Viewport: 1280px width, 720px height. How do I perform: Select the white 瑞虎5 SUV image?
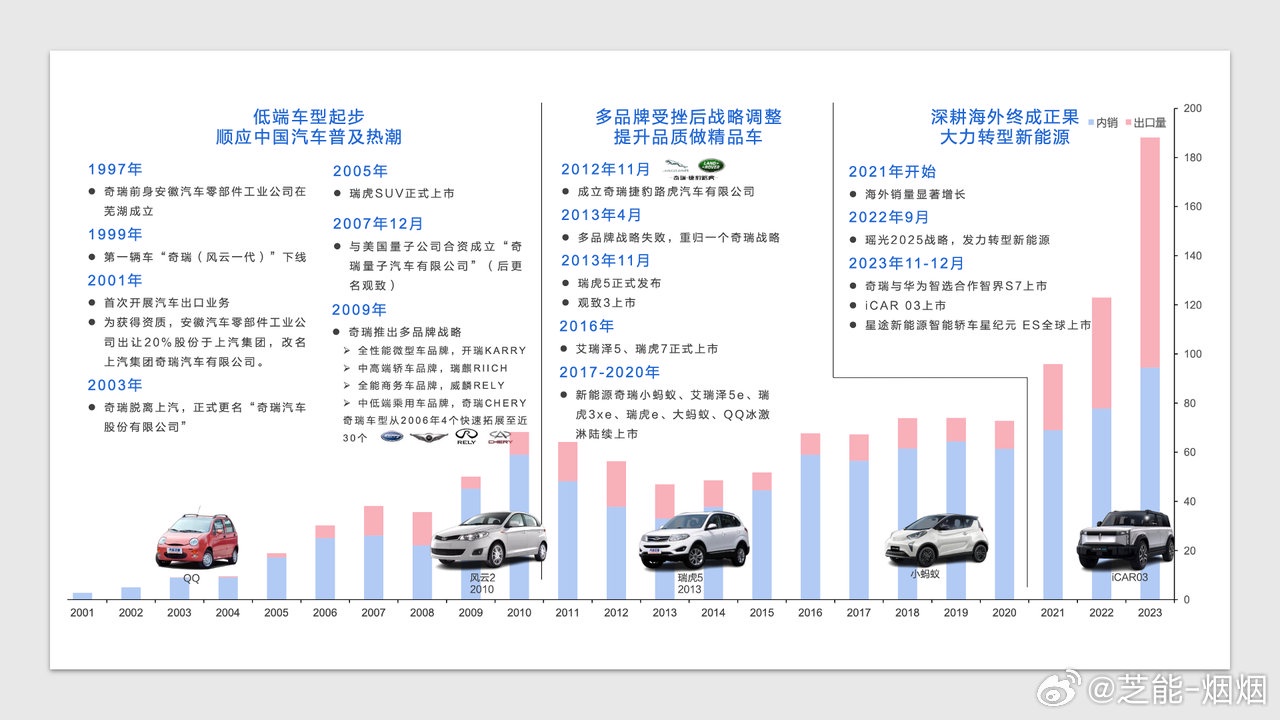point(694,540)
